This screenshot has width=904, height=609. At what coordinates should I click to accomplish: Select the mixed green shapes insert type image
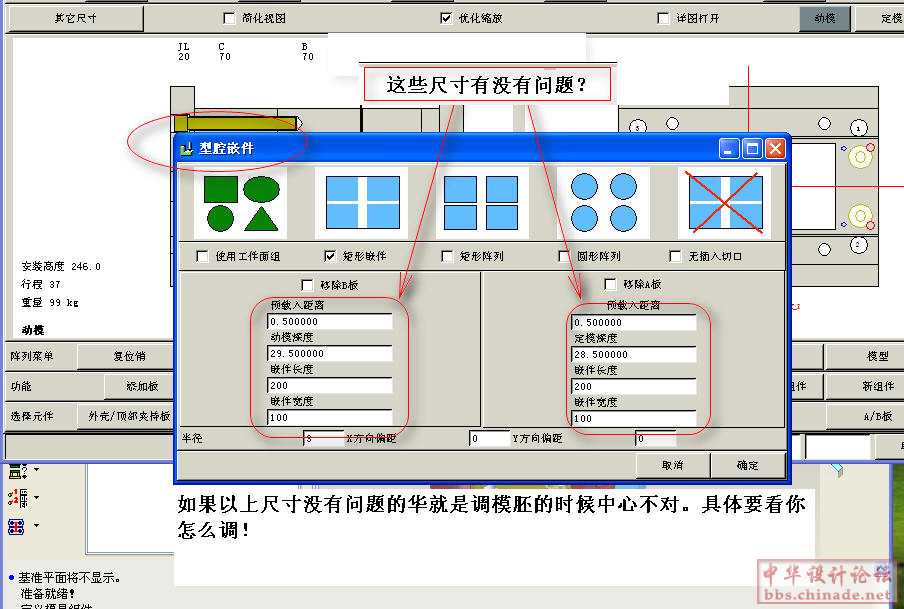(x=240, y=203)
